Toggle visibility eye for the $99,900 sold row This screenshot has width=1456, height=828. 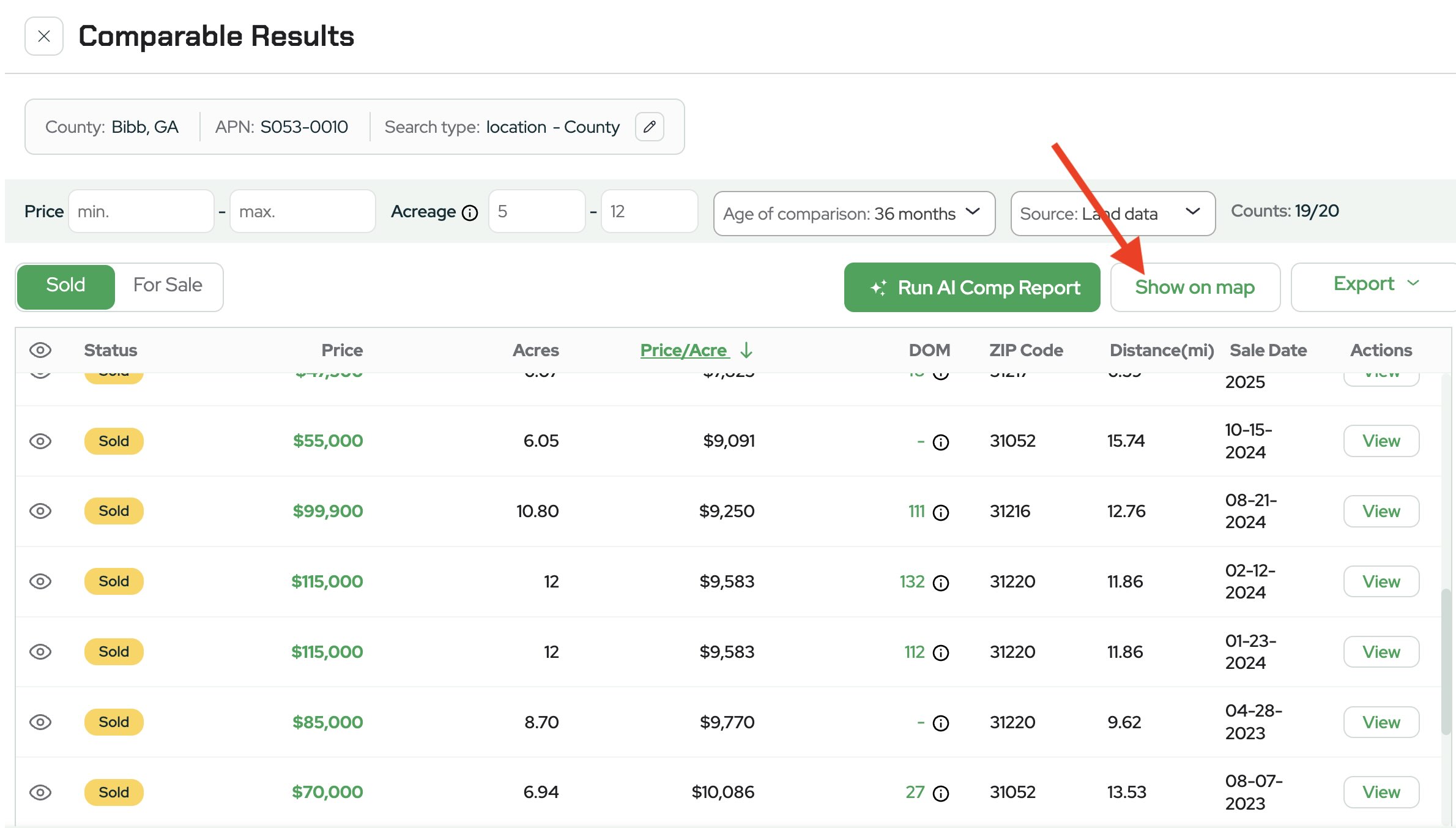click(x=40, y=511)
